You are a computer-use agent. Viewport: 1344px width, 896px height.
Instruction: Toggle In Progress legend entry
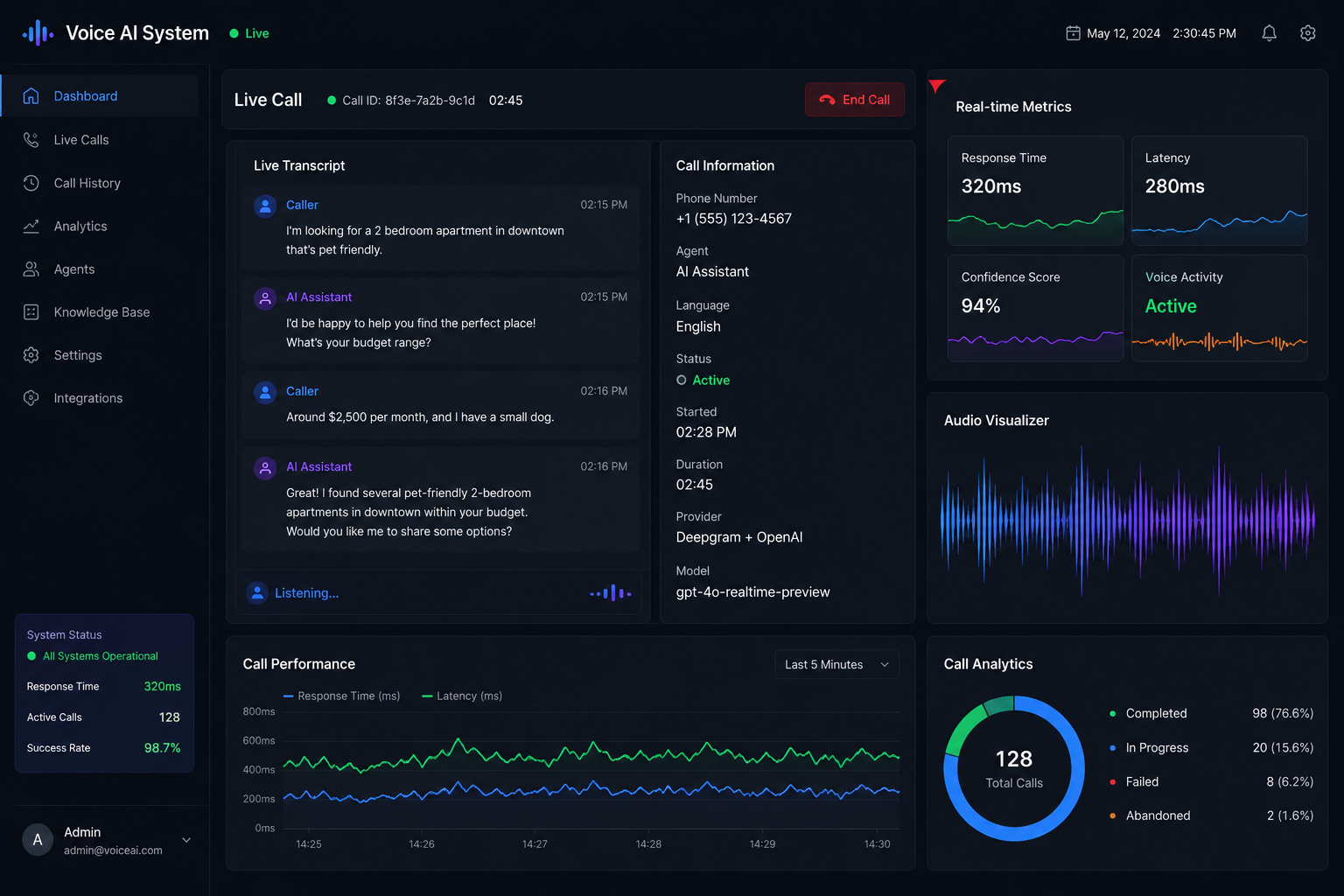coord(1149,747)
